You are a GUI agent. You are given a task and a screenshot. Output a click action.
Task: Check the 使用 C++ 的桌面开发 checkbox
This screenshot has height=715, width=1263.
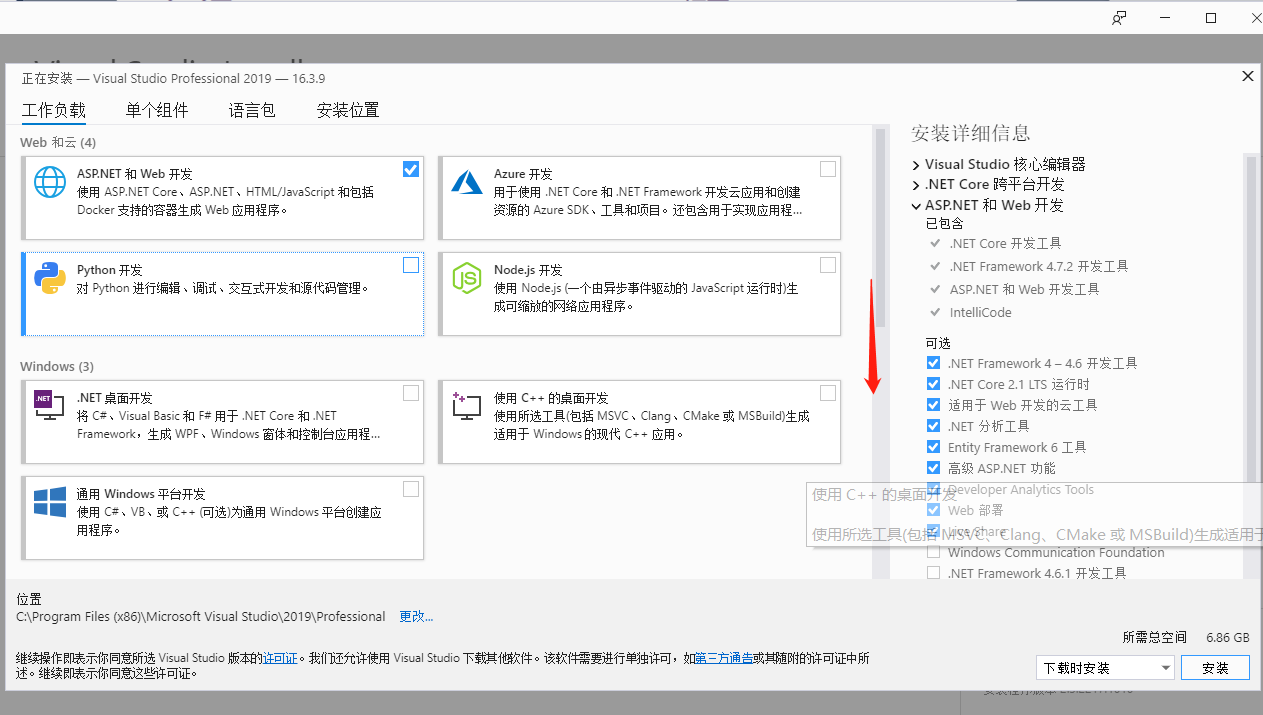point(828,393)
